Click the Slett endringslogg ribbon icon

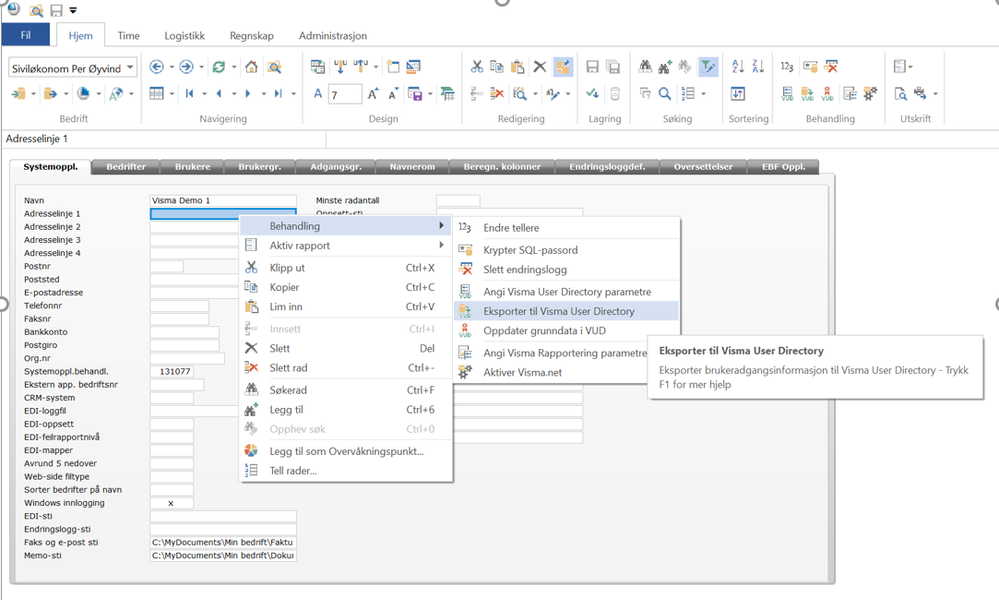831,66
